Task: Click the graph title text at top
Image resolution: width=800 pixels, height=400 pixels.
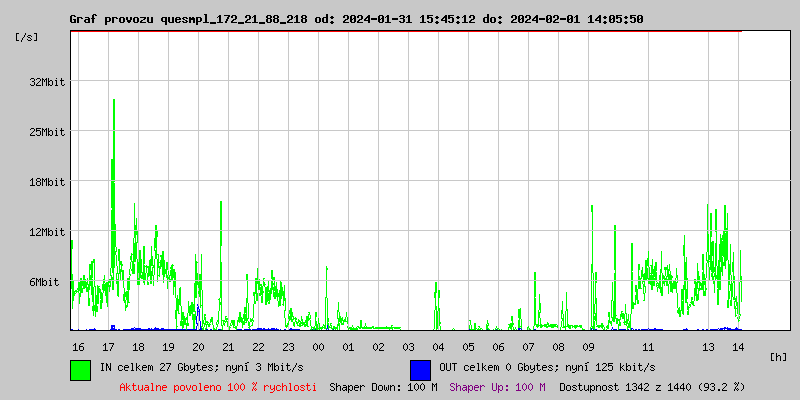Action: coord(356,19)
